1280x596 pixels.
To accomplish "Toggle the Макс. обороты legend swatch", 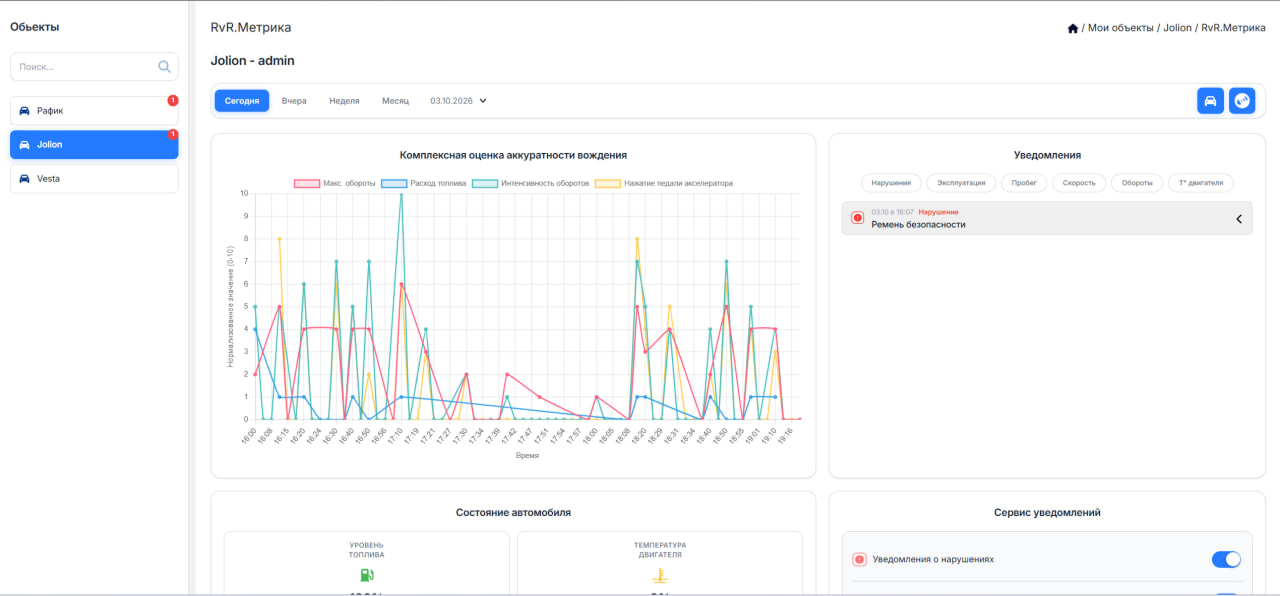I will [306, 184].
